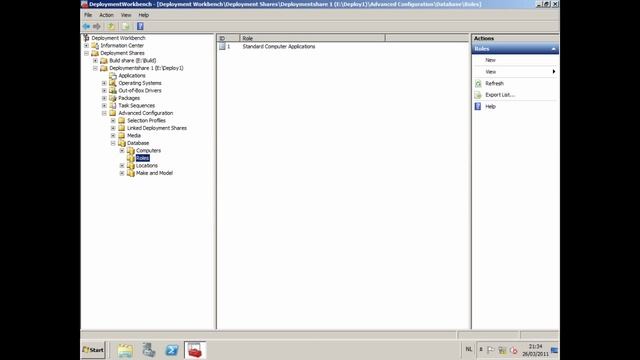The image size is (640, 360).
Task: Click Help in the Actions pane
Action: tap(490, 107)
